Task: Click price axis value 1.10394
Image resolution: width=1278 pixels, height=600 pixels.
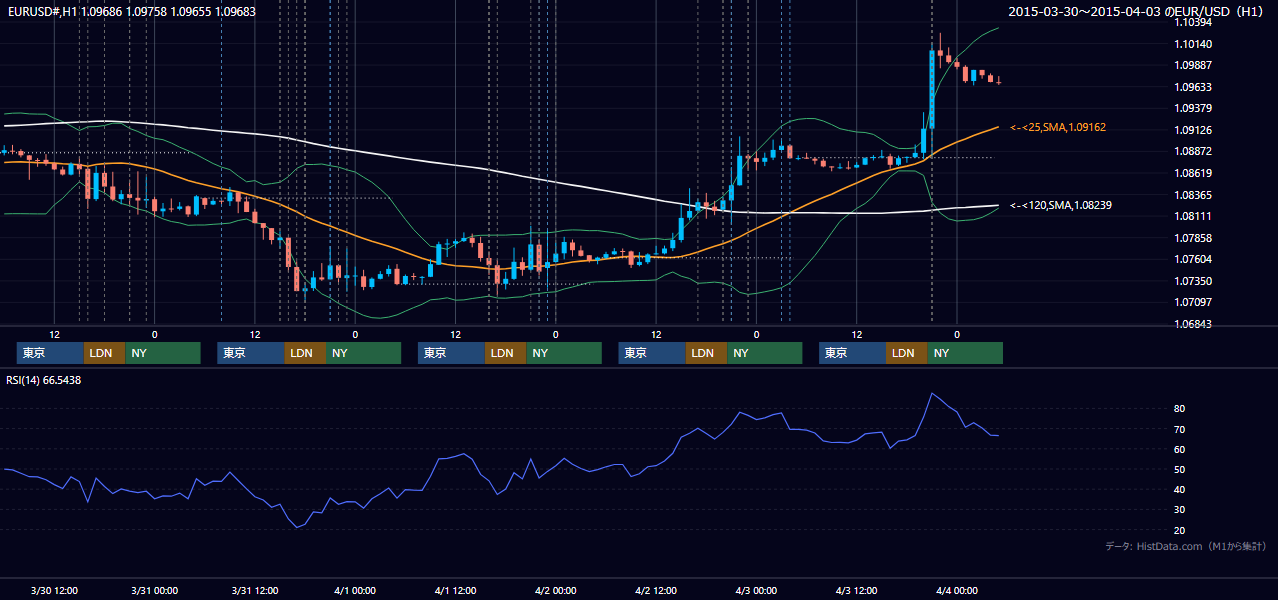Action: click(1194, 22)
